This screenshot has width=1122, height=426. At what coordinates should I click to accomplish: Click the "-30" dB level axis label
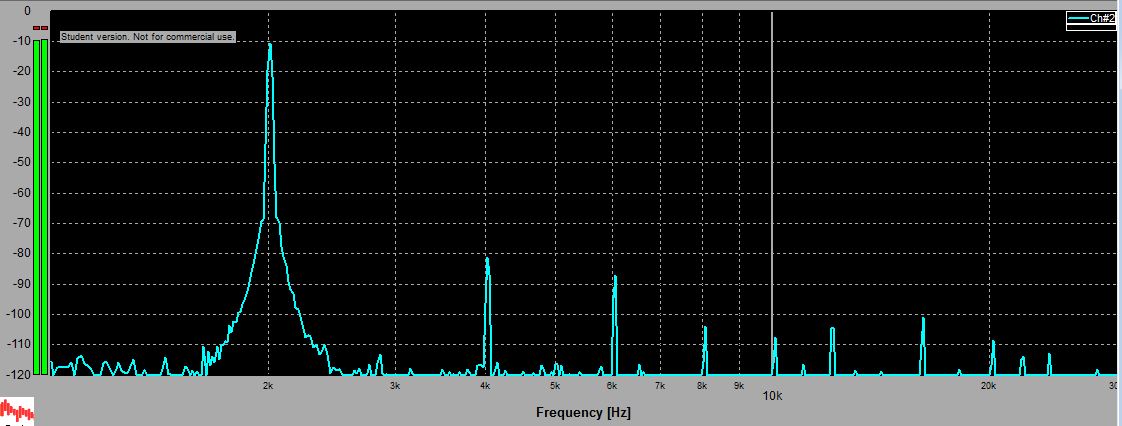click(x=21, y=102)
